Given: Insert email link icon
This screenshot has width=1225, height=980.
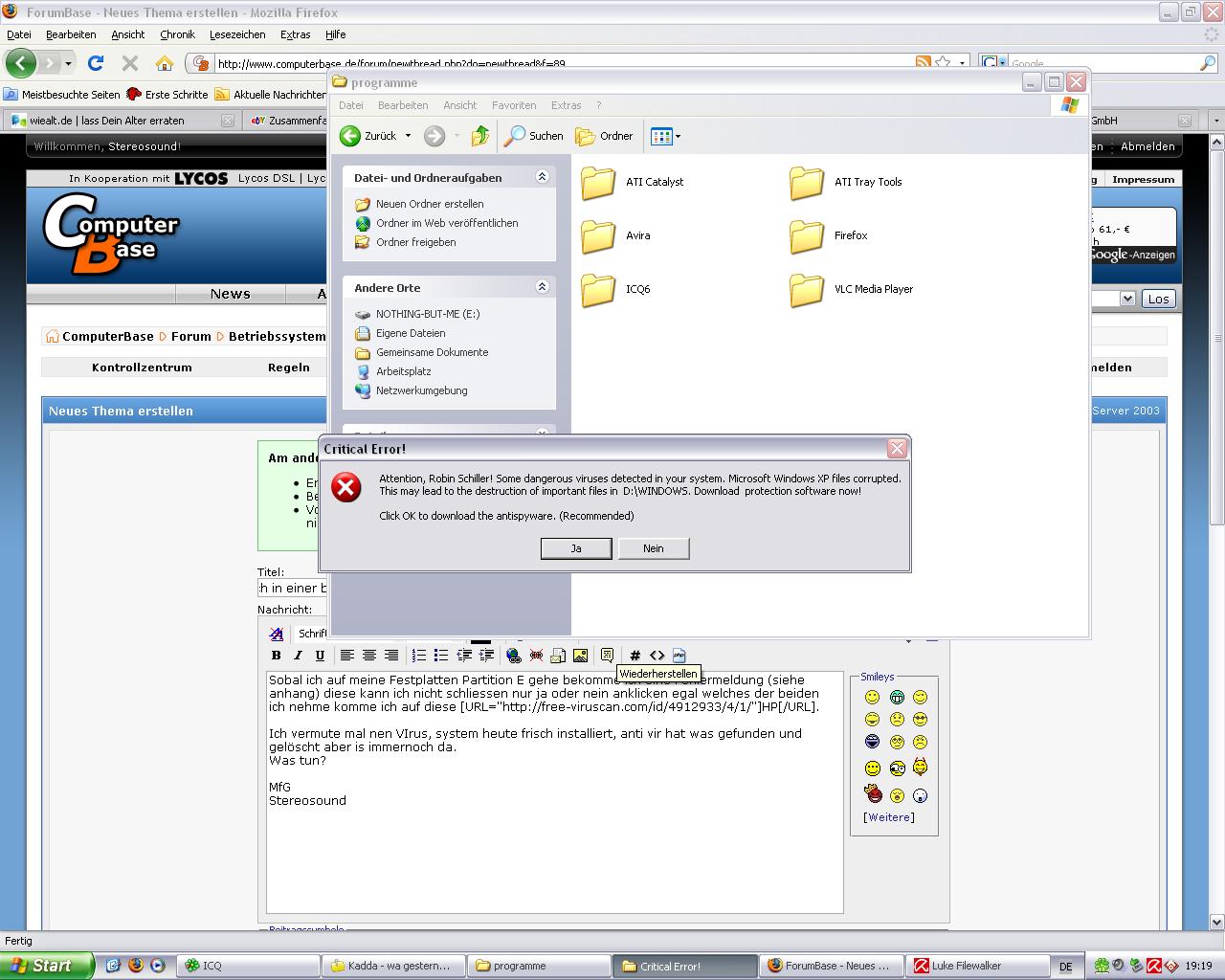Looking at the screenshot, I should (558, 656).
